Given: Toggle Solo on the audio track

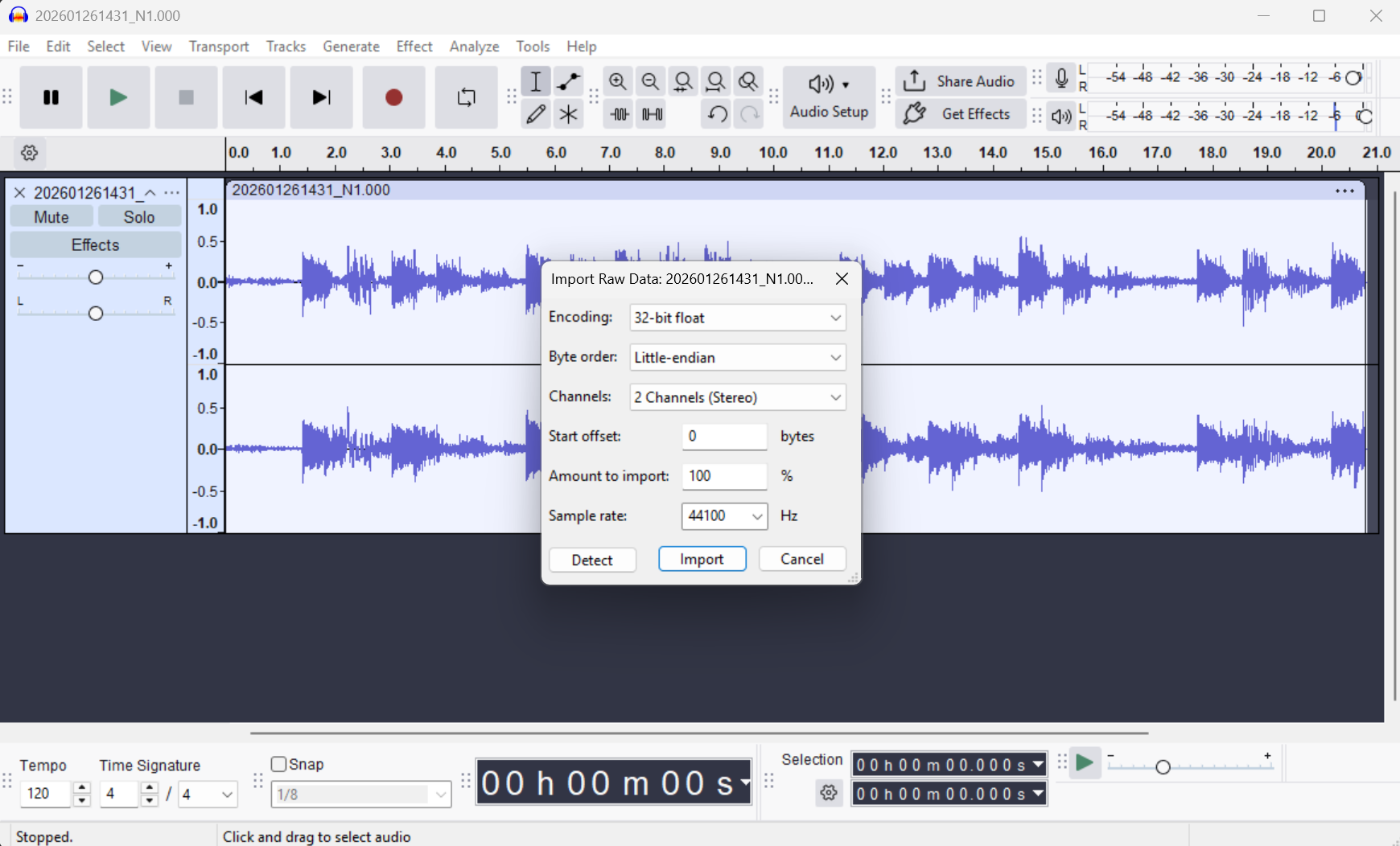Looking at the screenshot, I should point(138,217).
